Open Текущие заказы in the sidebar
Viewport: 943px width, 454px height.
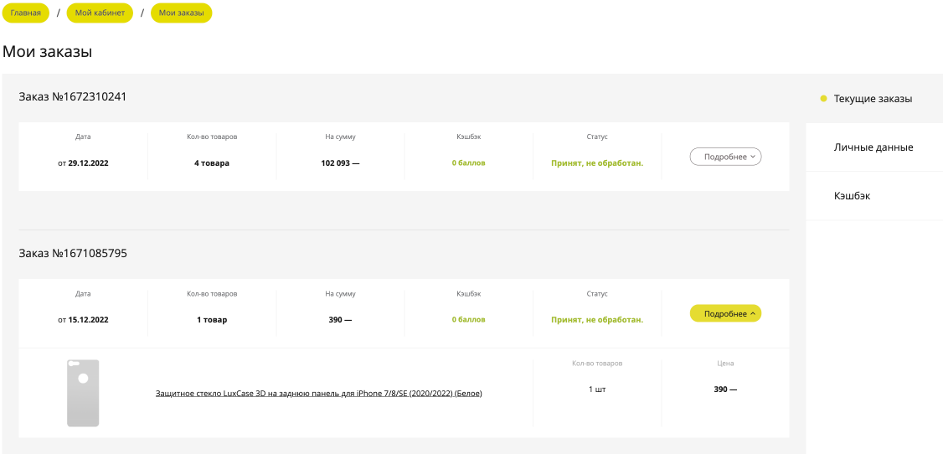pos(873,99)
